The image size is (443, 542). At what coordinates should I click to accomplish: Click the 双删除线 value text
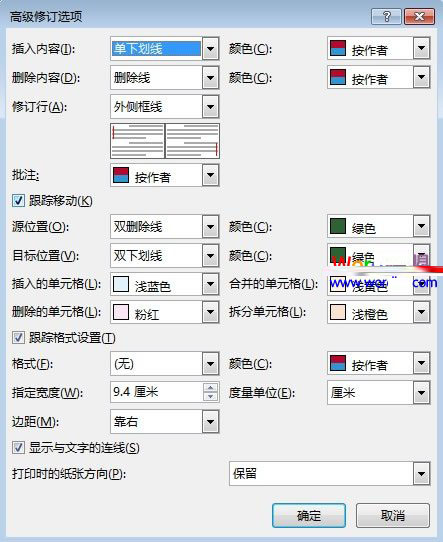138,227
